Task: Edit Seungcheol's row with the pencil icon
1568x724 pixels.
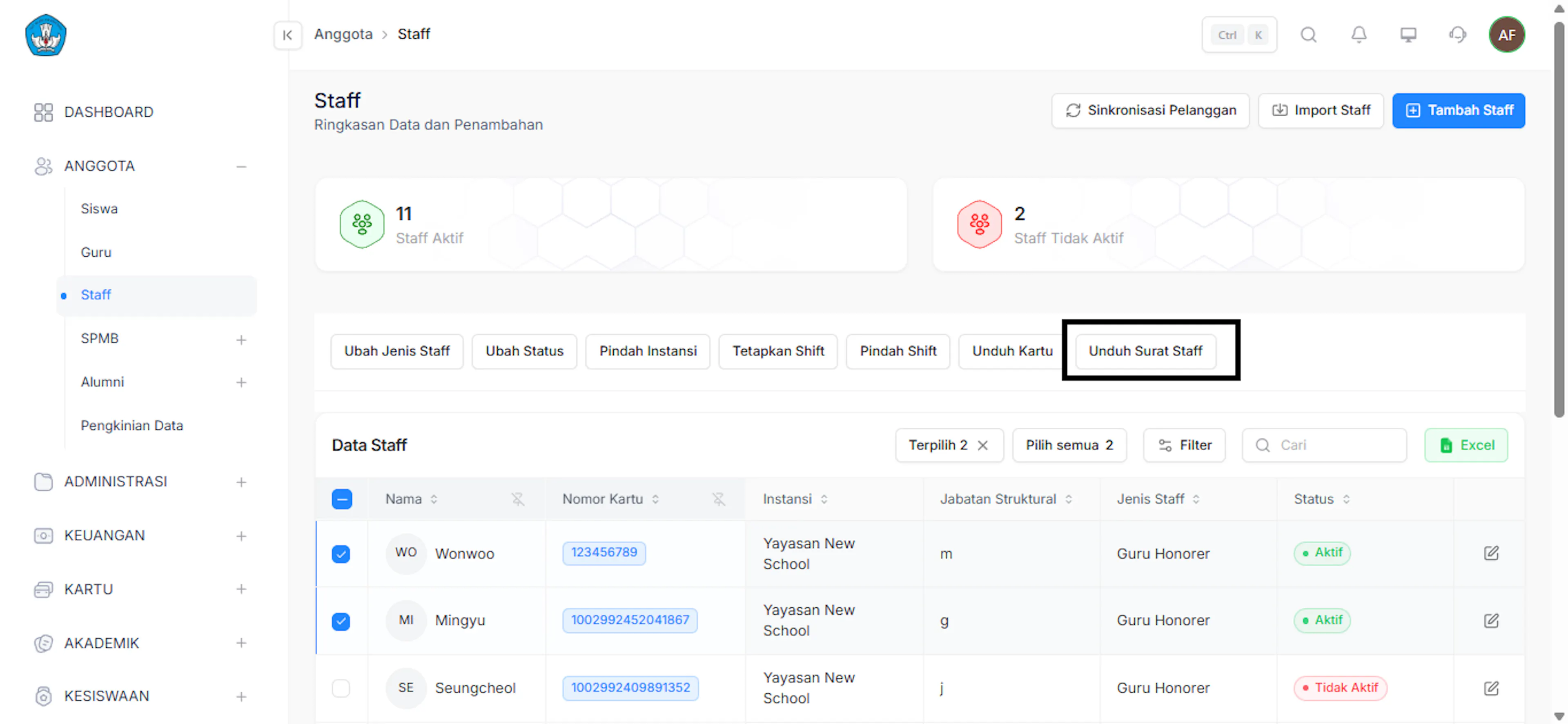Action: [x=1491, y=688]
